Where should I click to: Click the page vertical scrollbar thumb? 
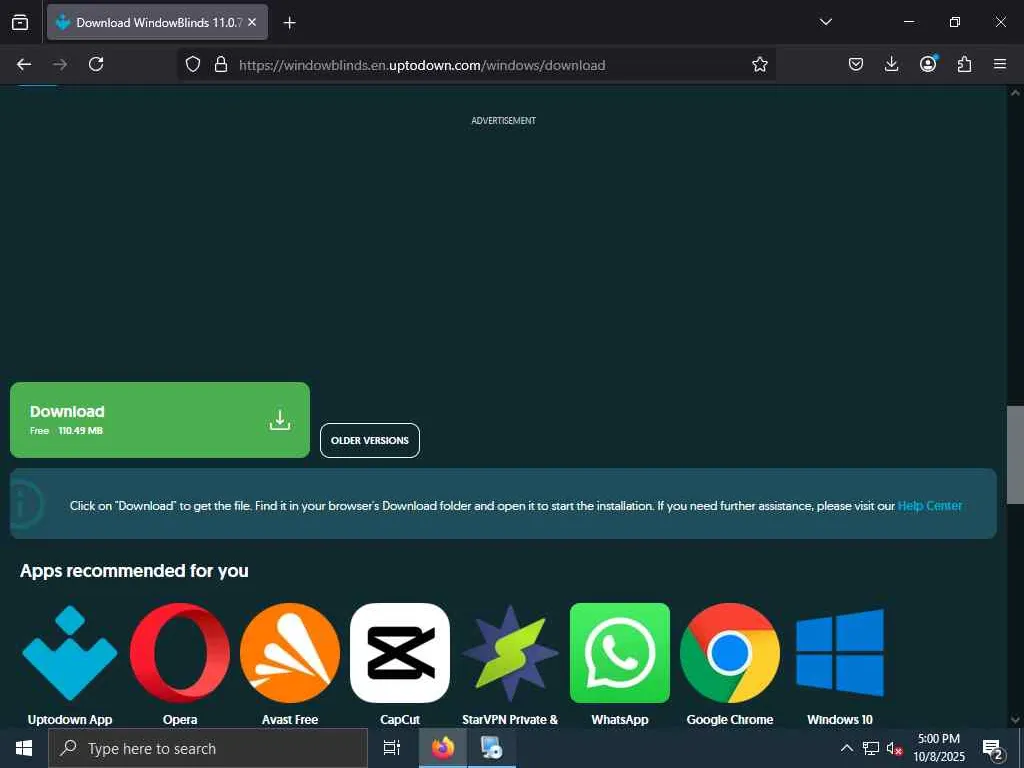pos(1015,455)
